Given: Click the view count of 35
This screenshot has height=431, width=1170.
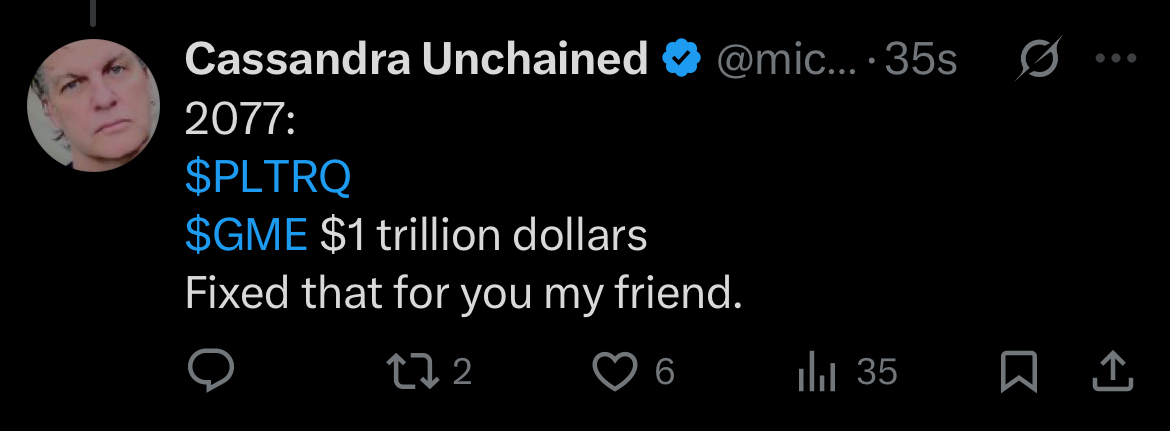Looking at the screenshot, I should 877,371.
